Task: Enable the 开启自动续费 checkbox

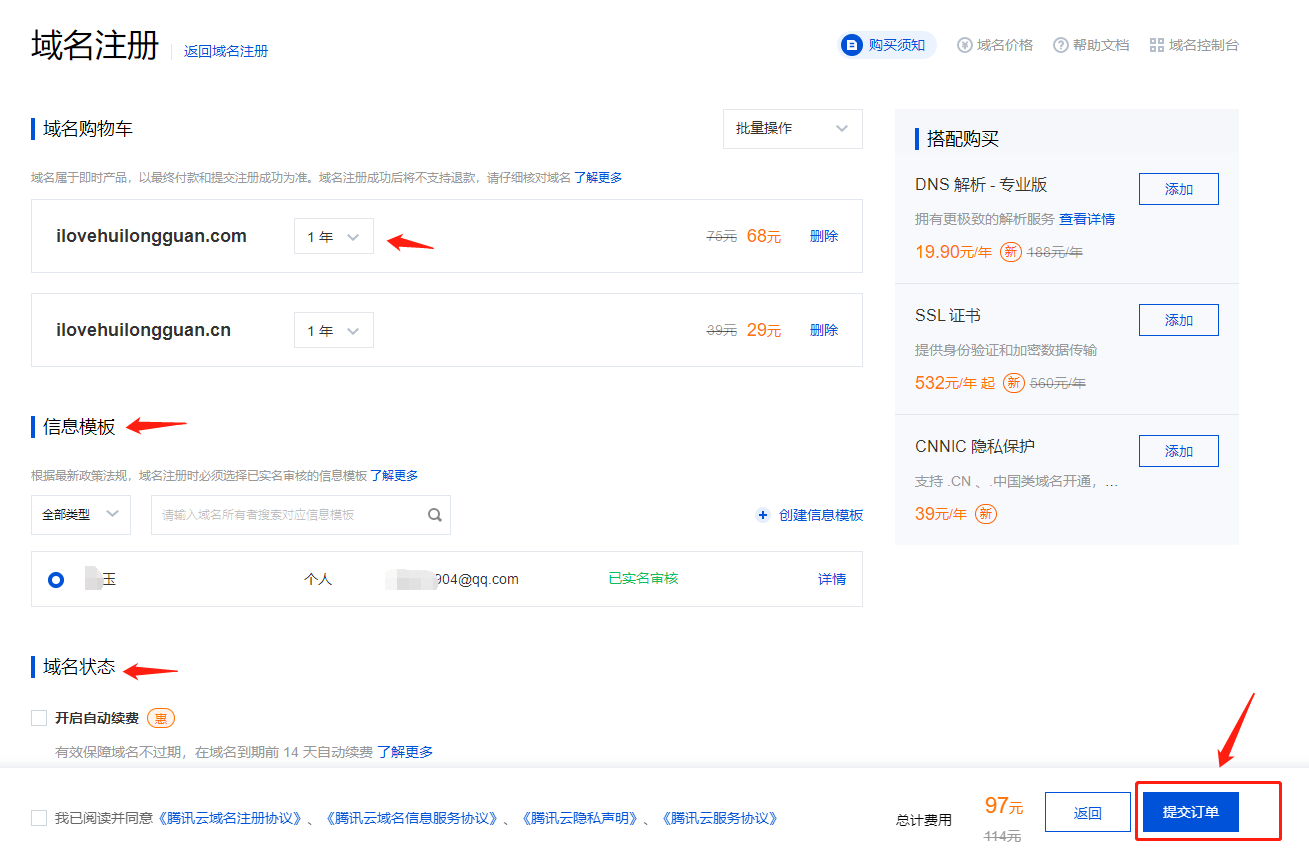Action: [x=40, y=718]
